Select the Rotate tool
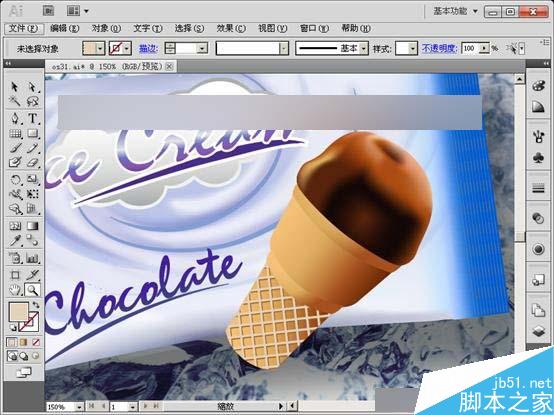Viewport: 554px width, 415px height. point(15,179)
